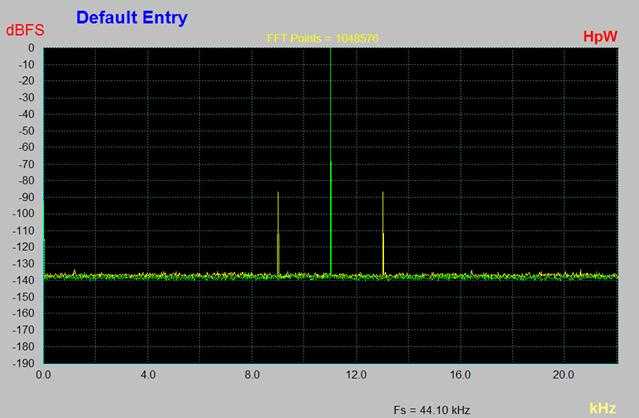Viewport: 639px width, 418px height.
Task: Click the "20.0" frequency axis label
Action: (x=564, y=374)
